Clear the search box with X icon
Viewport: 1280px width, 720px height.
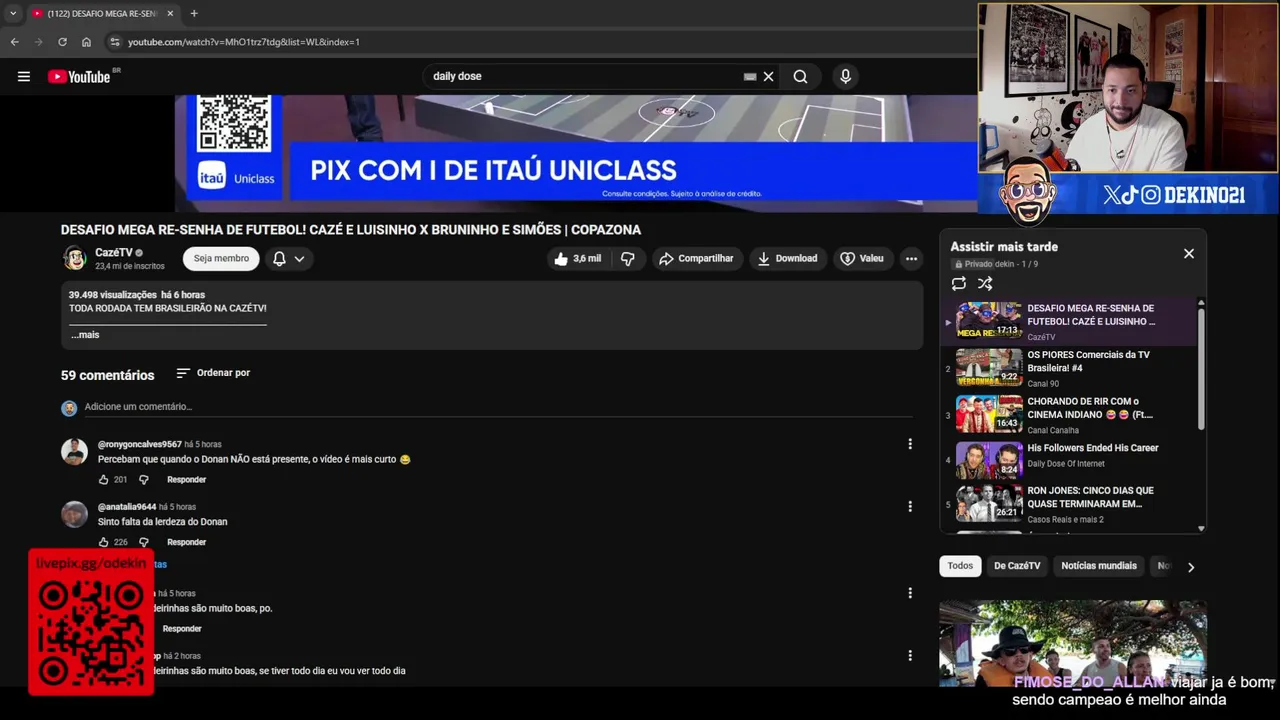point(768,76)
